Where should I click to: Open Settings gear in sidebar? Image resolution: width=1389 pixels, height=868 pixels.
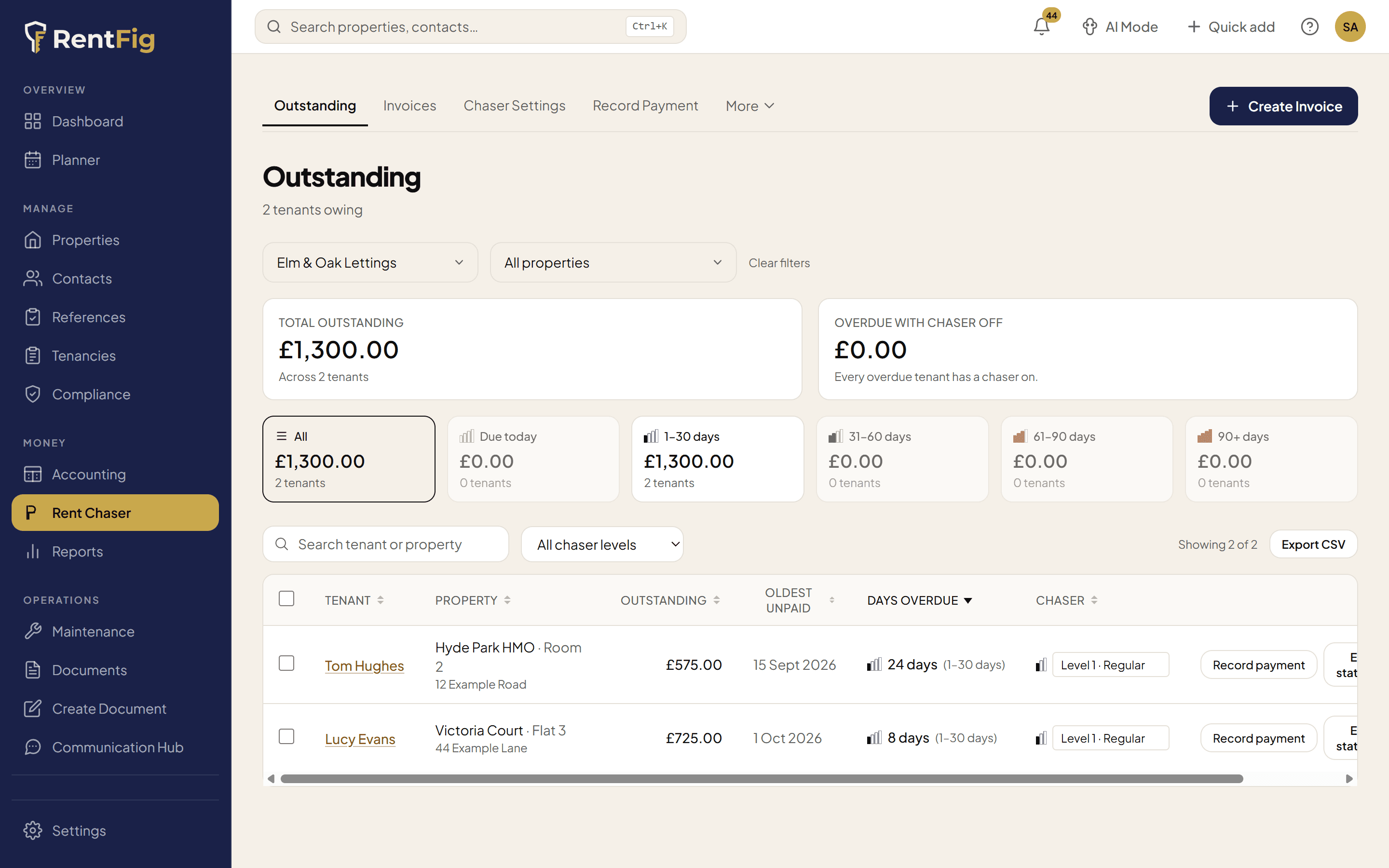115,831
